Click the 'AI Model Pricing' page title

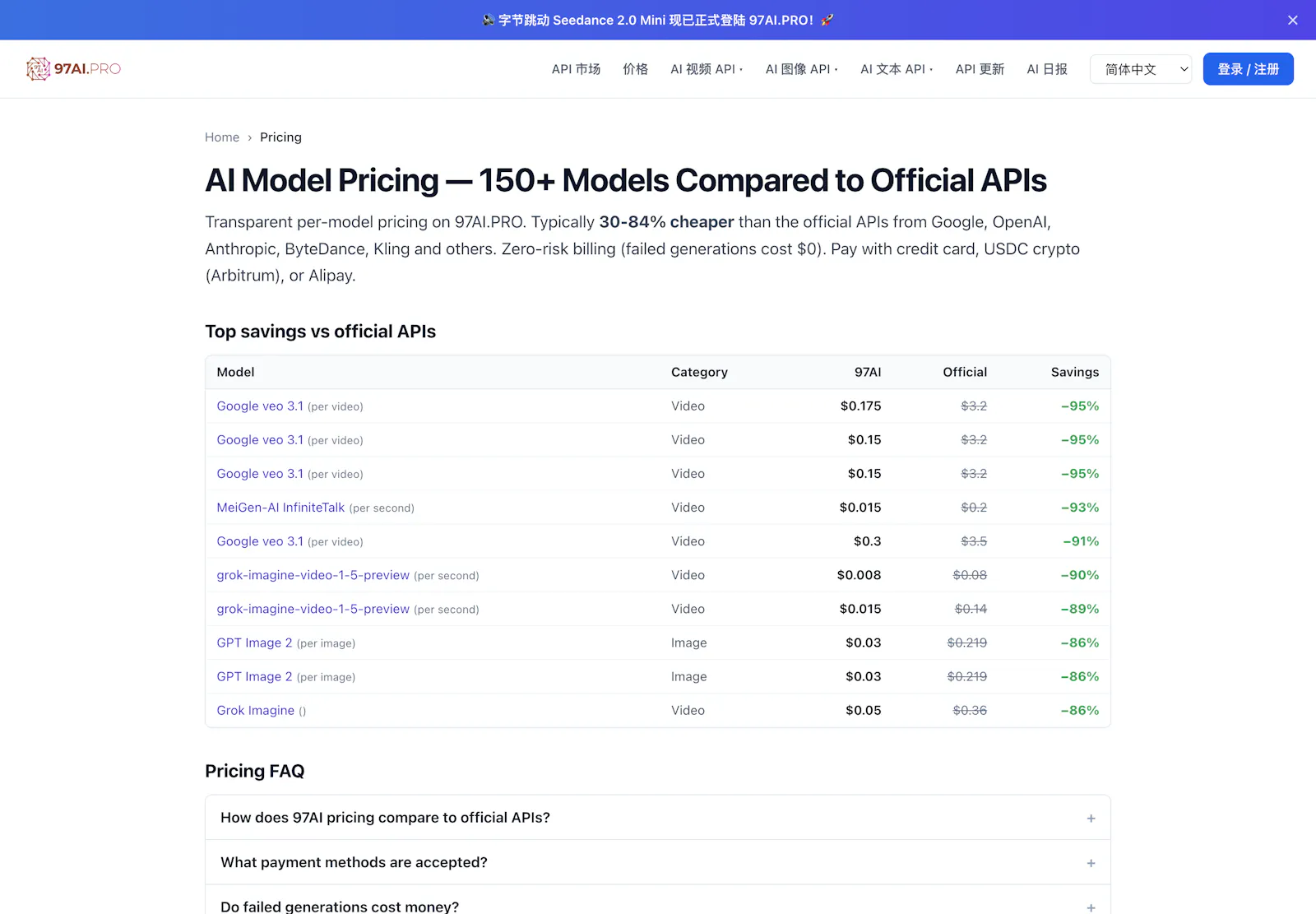coord(626,180)
